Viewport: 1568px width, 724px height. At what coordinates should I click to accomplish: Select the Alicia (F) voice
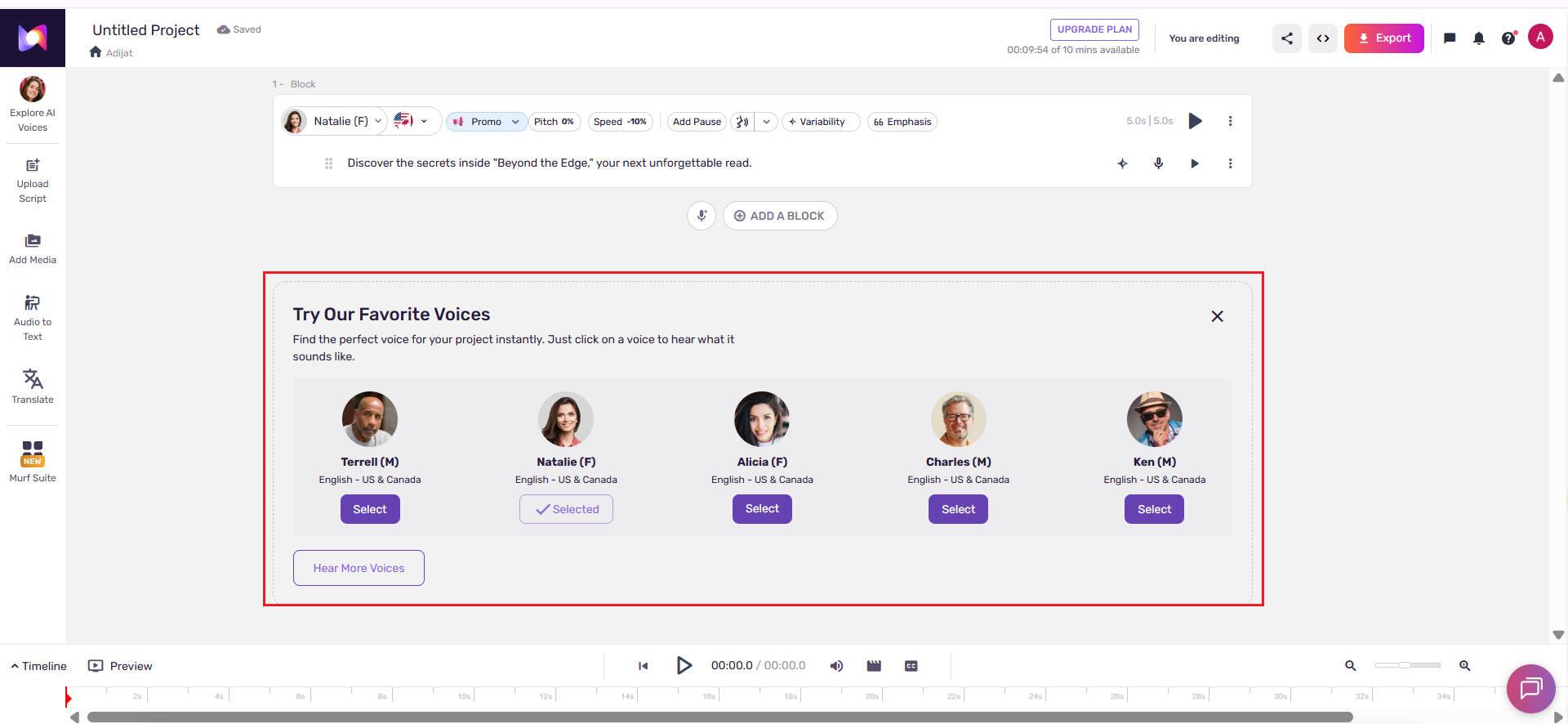tap(762, 508)
